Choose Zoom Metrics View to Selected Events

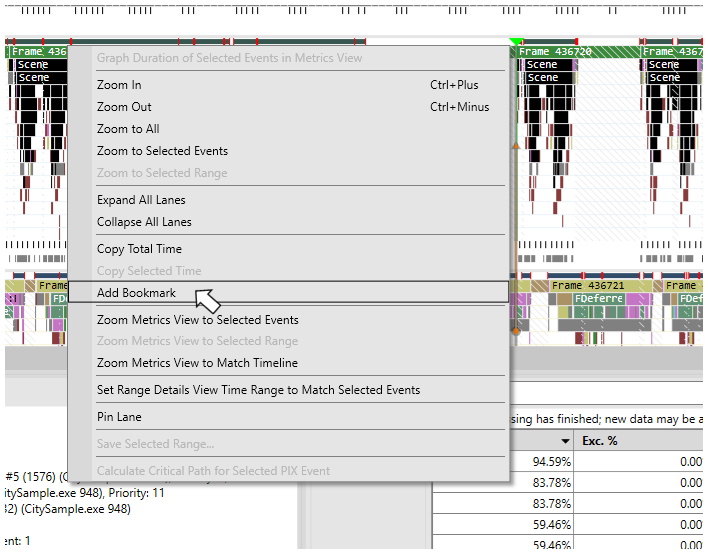[289, 320]
